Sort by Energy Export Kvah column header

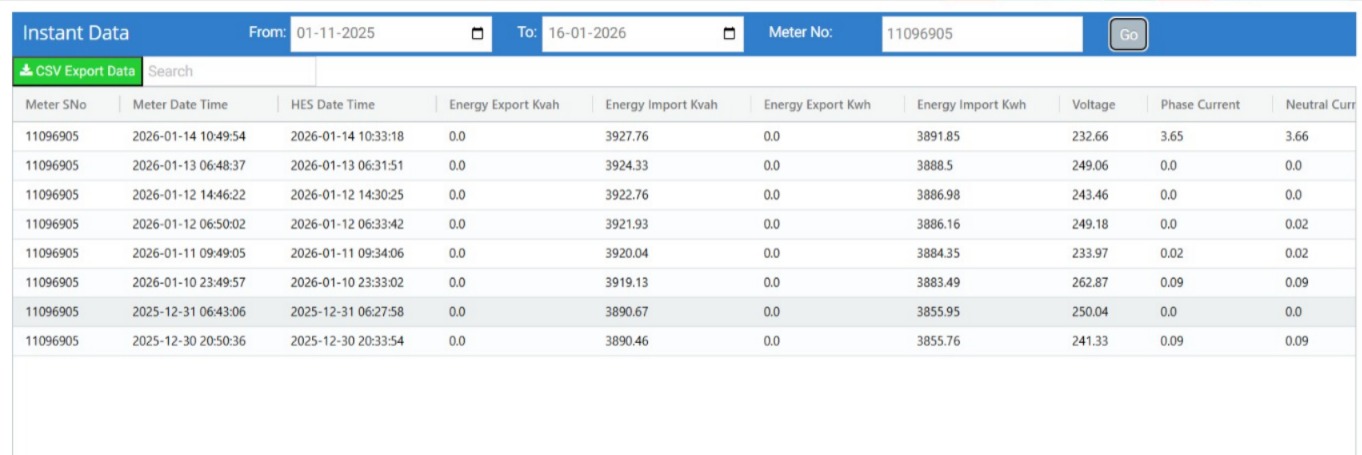click(504, 105)
